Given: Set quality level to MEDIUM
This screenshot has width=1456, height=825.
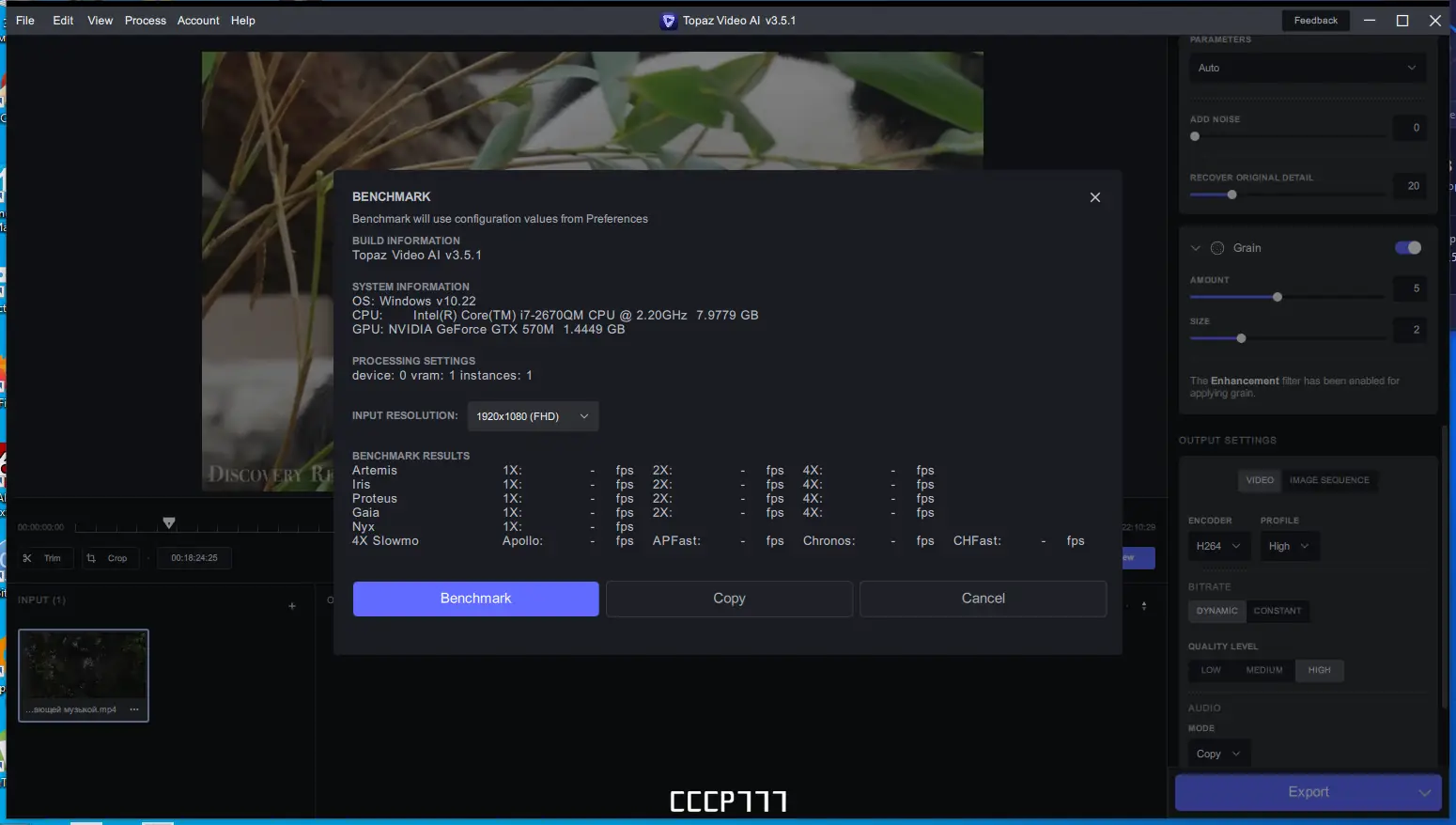Looking at the screenshot, I should (x=1263, y=670).
